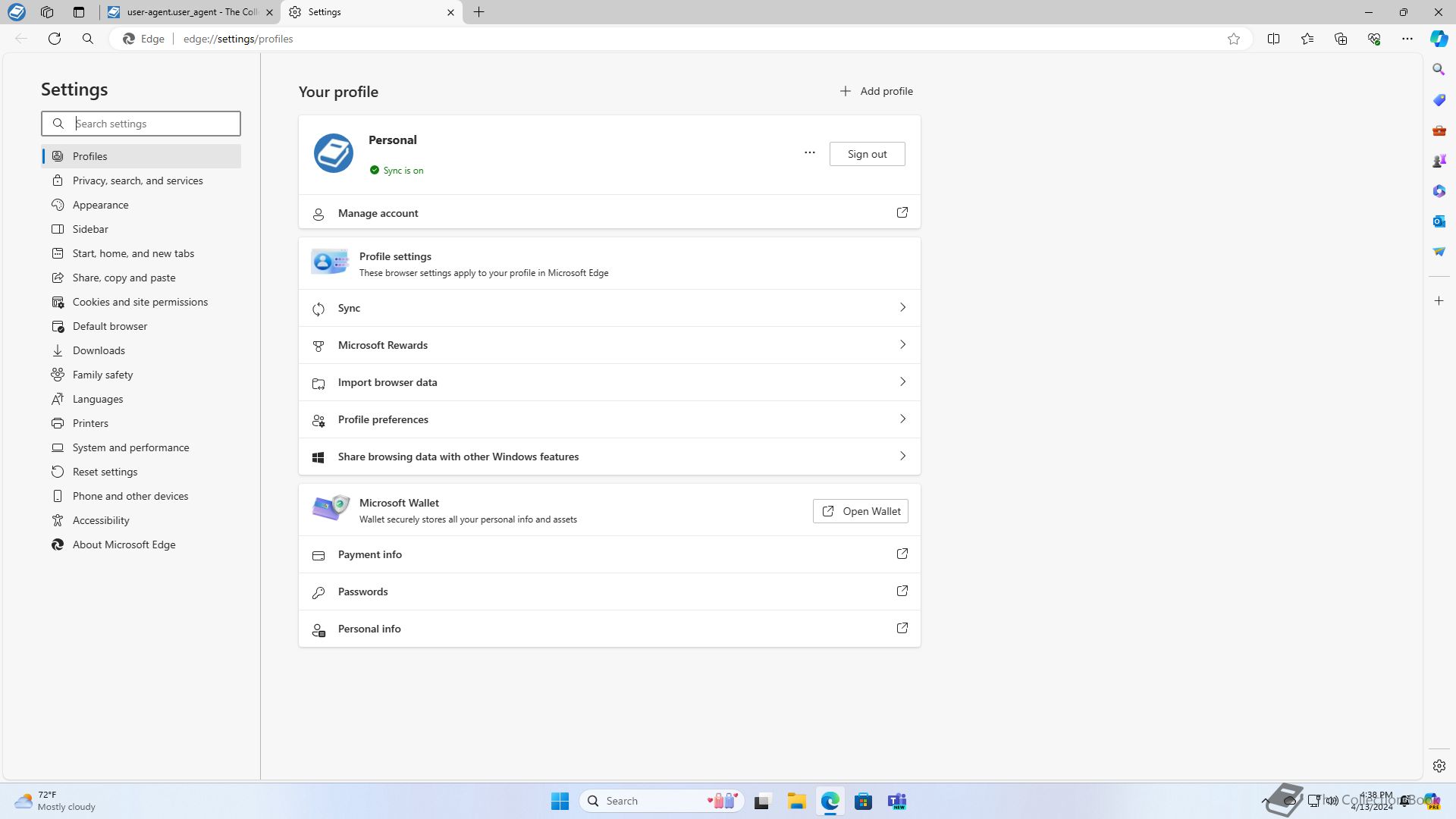Open the Workspaces icon in title bar
1456x819 pixels.
click(47, 12)
